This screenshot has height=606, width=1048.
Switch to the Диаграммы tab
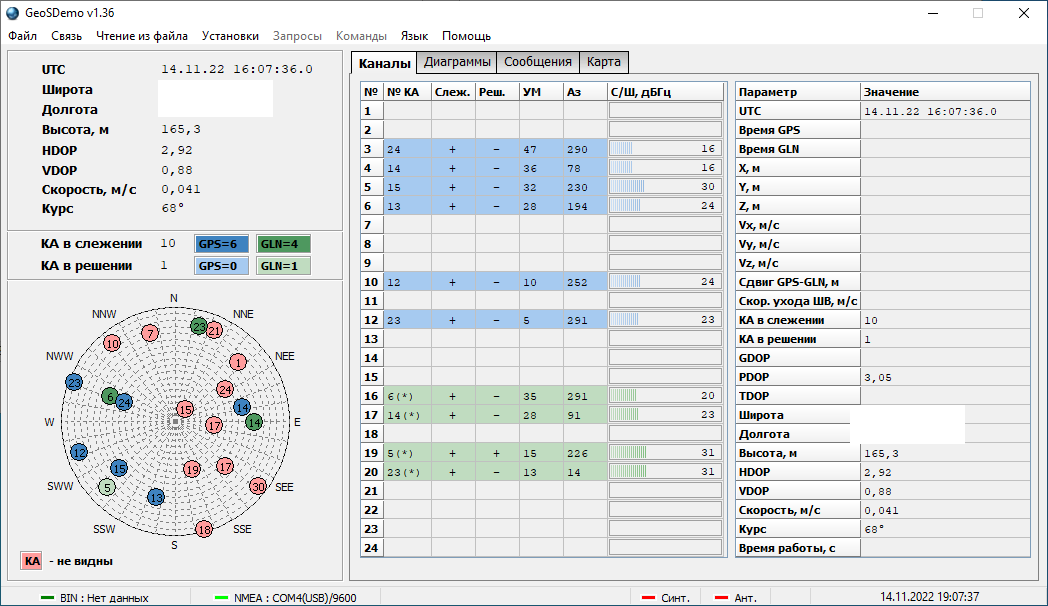click(457, 62)
